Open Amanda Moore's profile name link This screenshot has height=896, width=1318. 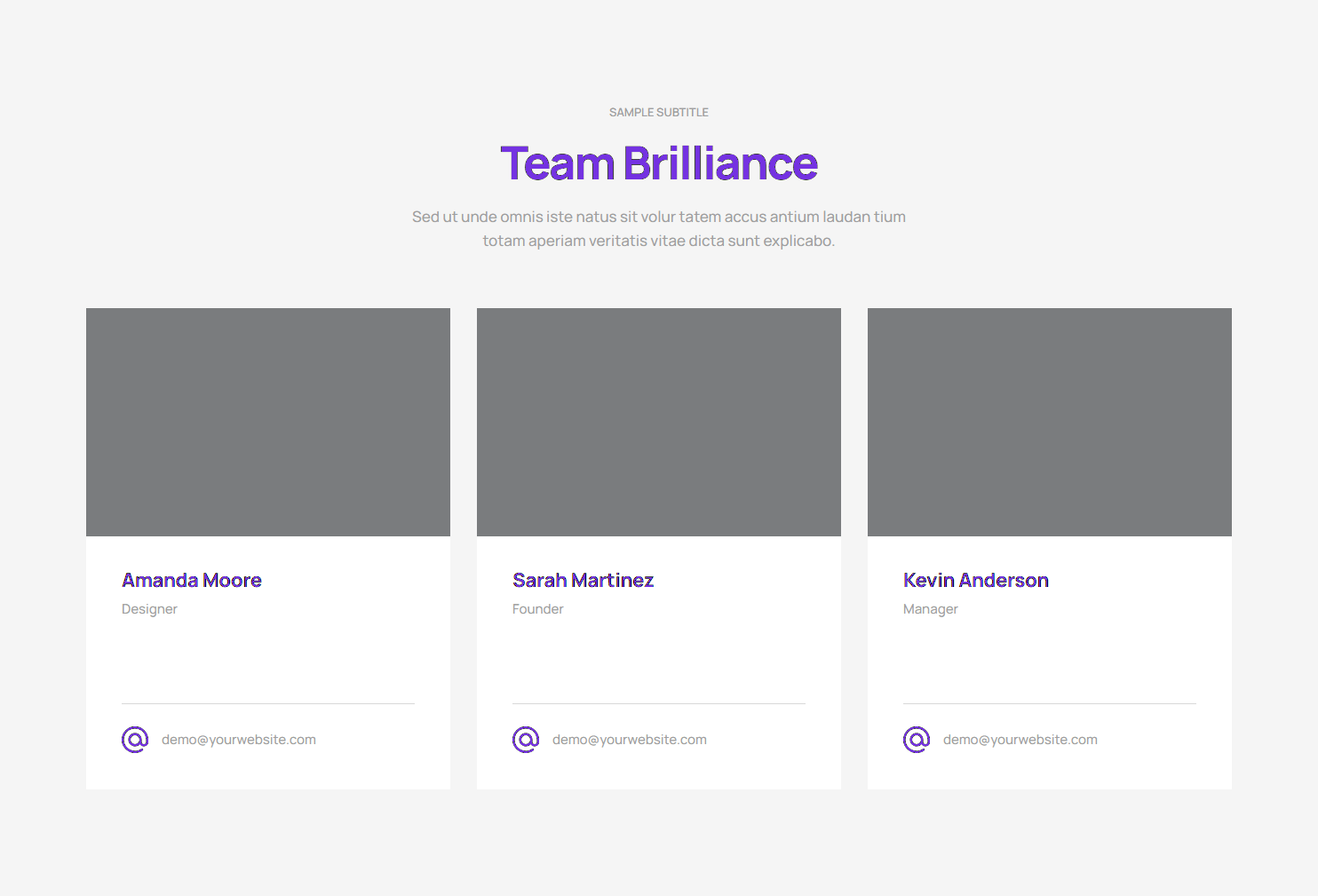192,580
